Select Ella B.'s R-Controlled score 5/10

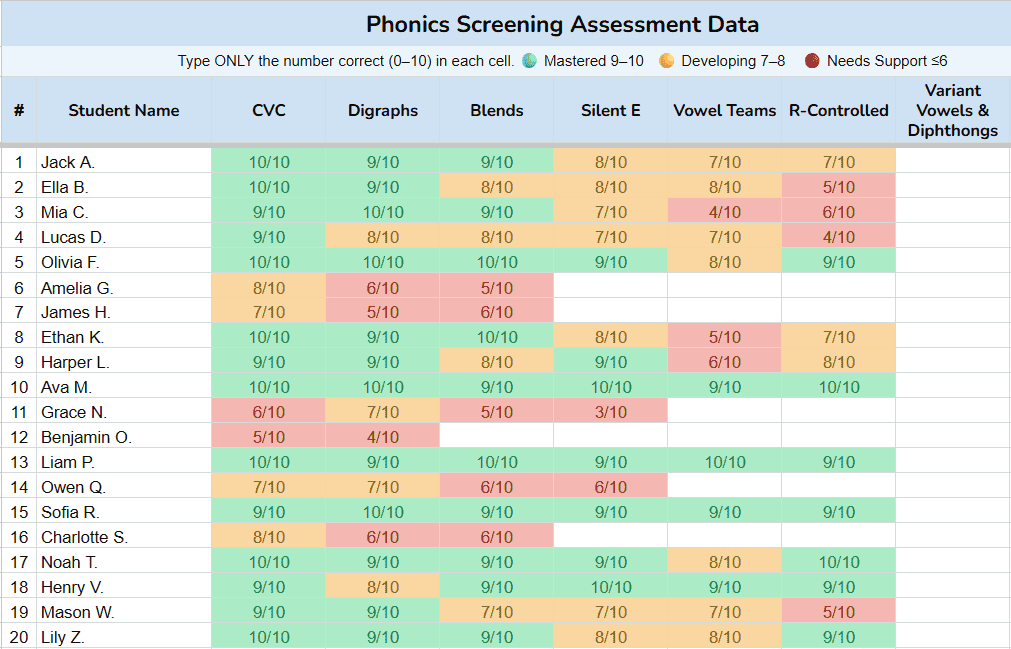839,187
